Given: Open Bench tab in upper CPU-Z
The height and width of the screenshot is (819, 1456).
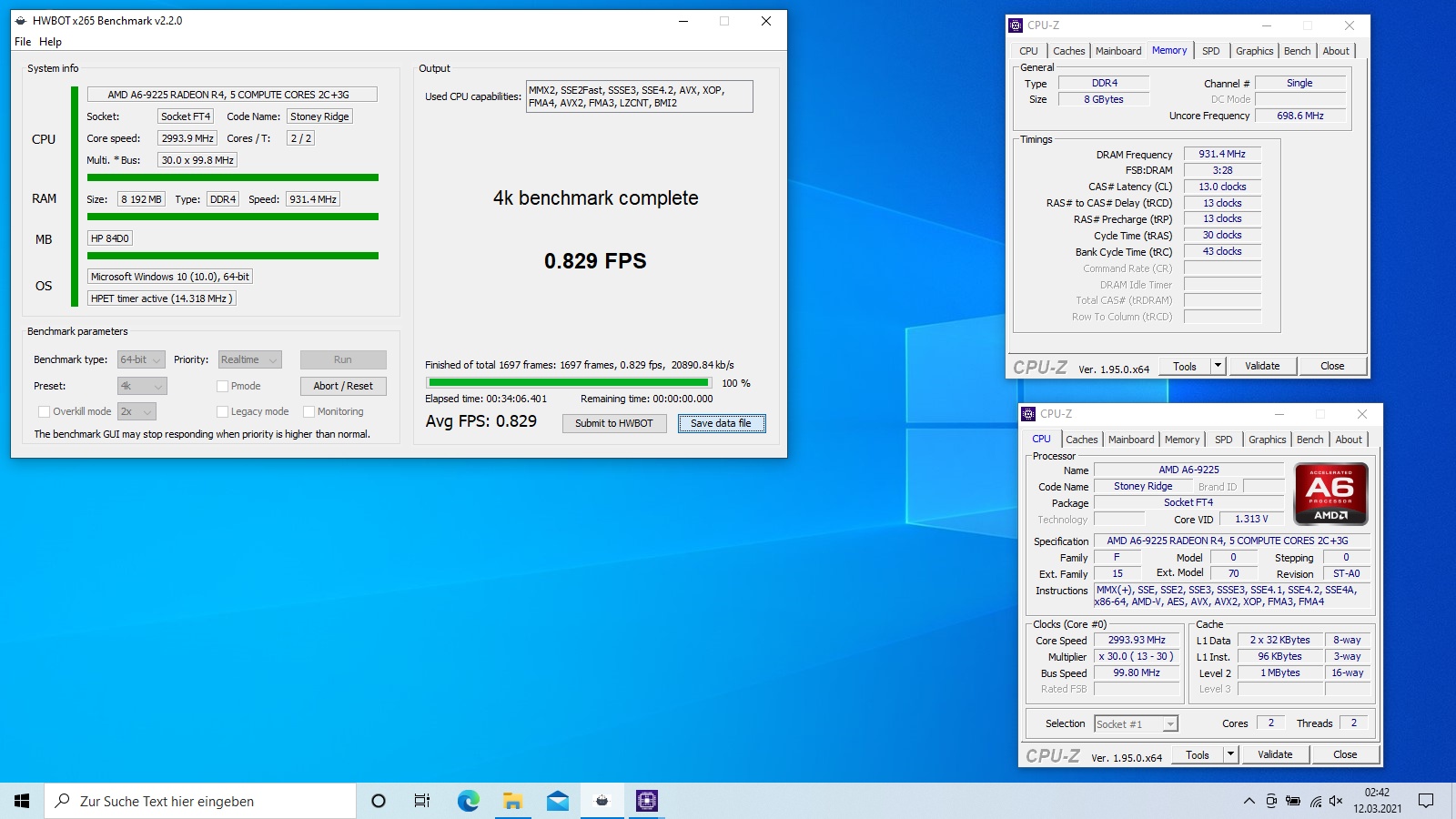Looking at the screenshot, I should (1297, 51).
